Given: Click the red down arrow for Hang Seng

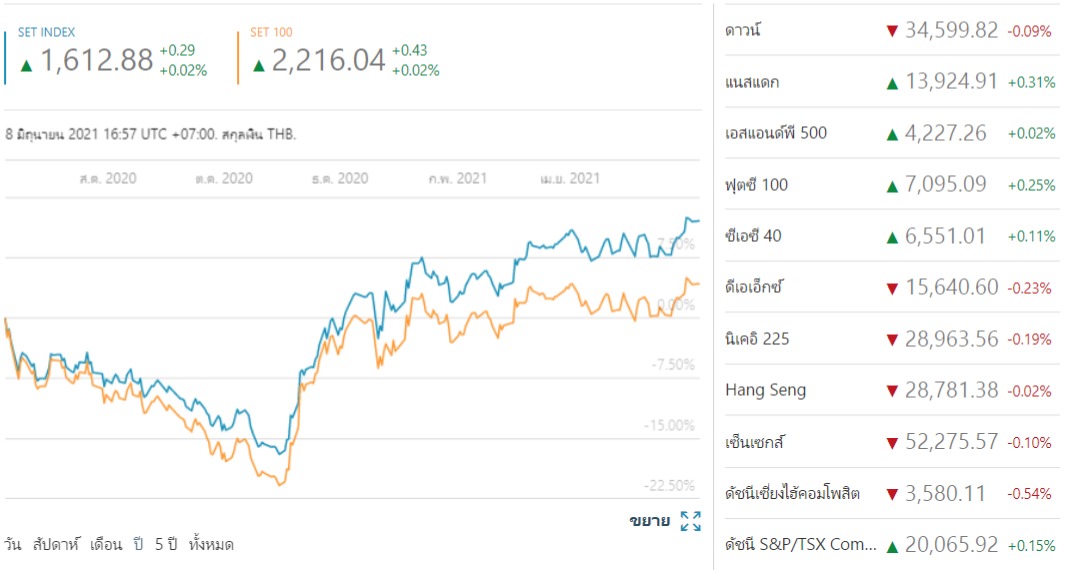Looking at the screenshot, I should pyautogui.click(x=892, y=390).
